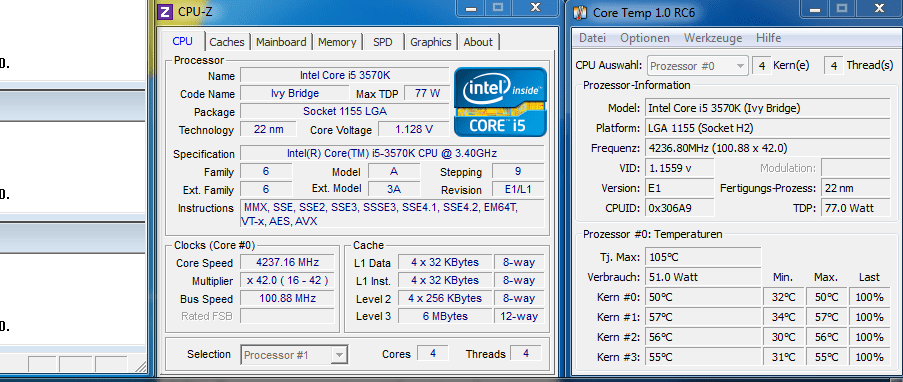Click the Cores count field in CPU-Z
The width and height of the screenshot is (903, 382).
point(432,353)
